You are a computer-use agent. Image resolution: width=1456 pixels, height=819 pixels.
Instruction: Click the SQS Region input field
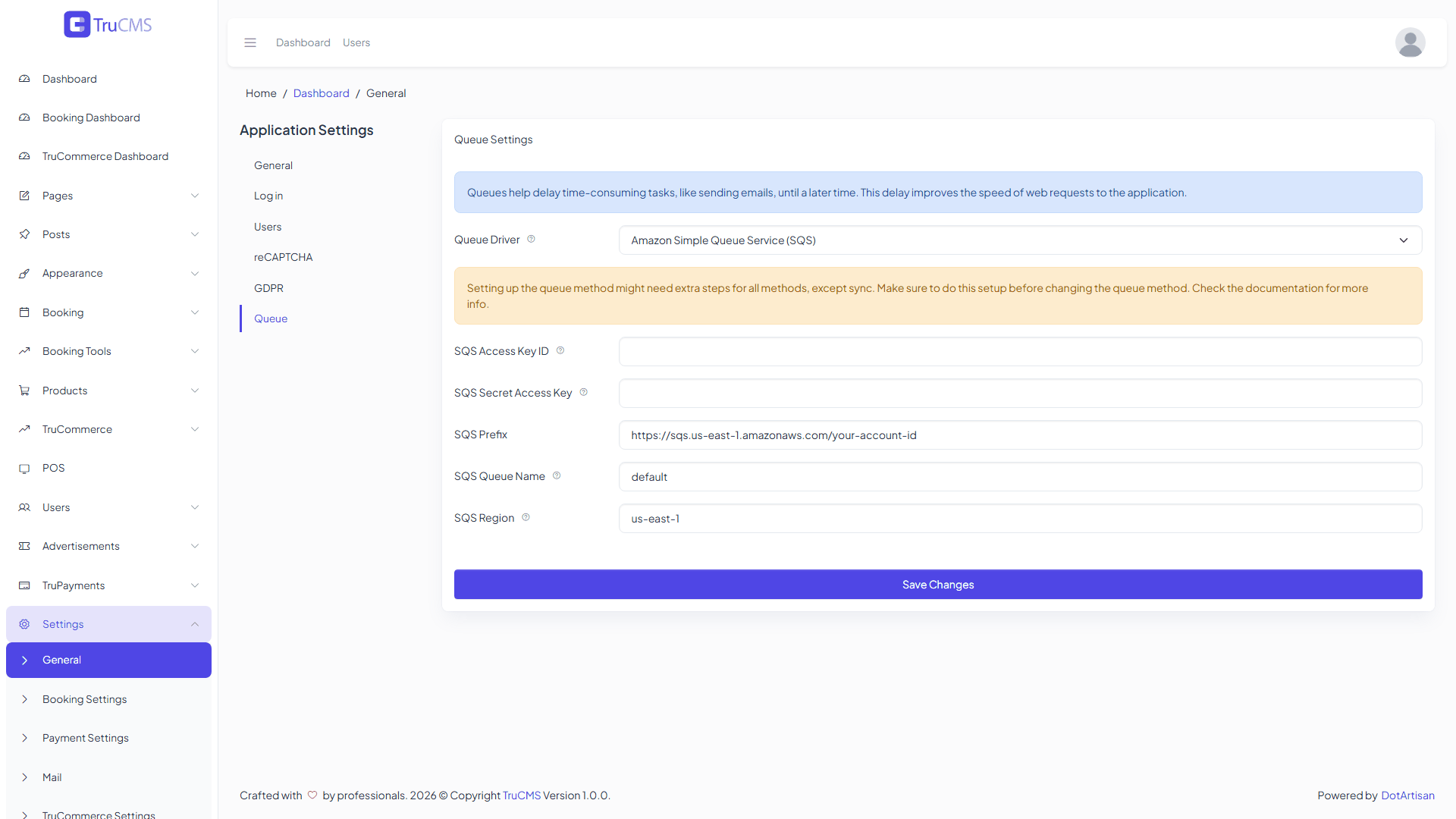tap(1020, 519)
